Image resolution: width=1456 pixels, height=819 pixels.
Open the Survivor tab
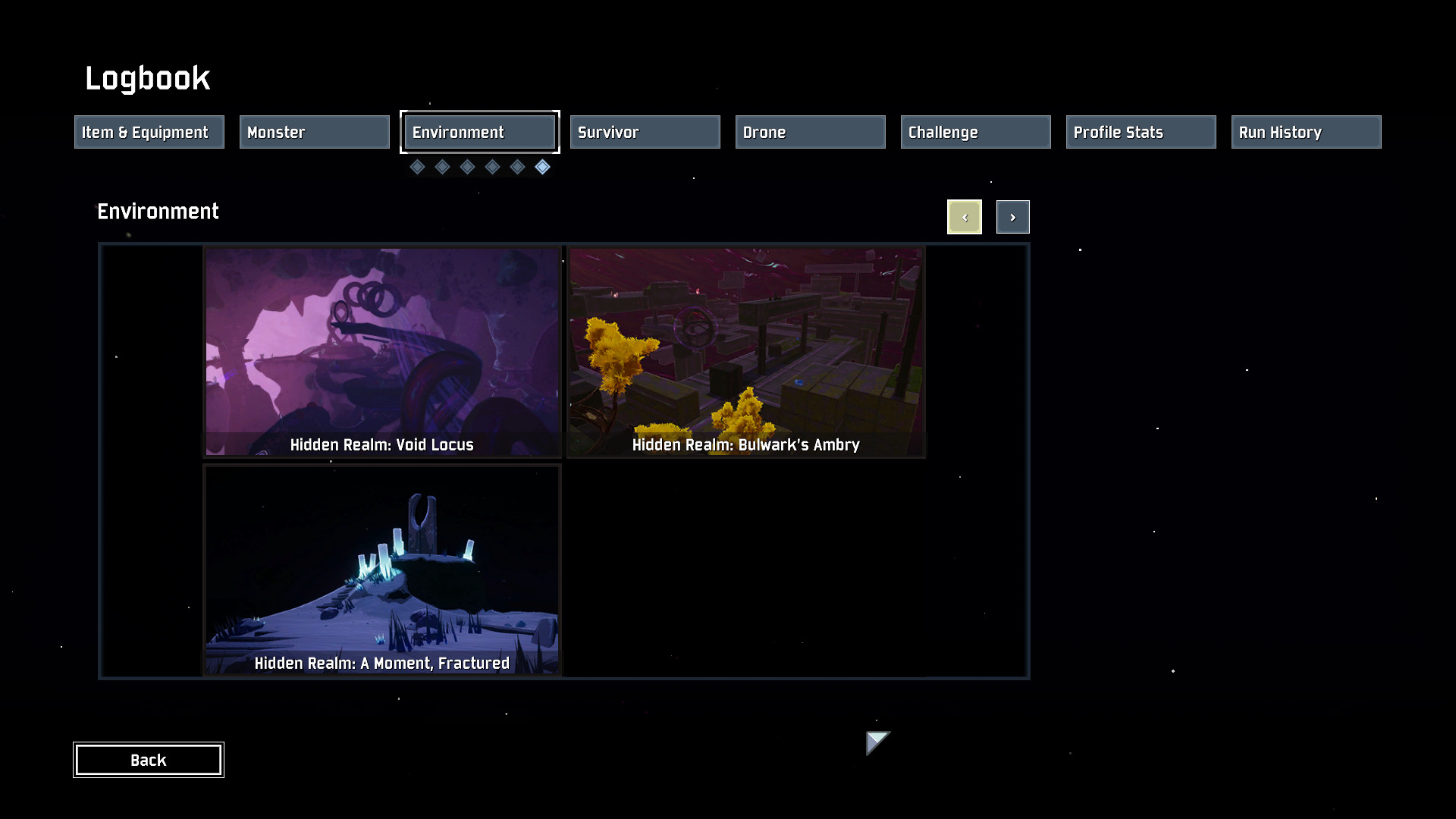click(x=645, y=132)
